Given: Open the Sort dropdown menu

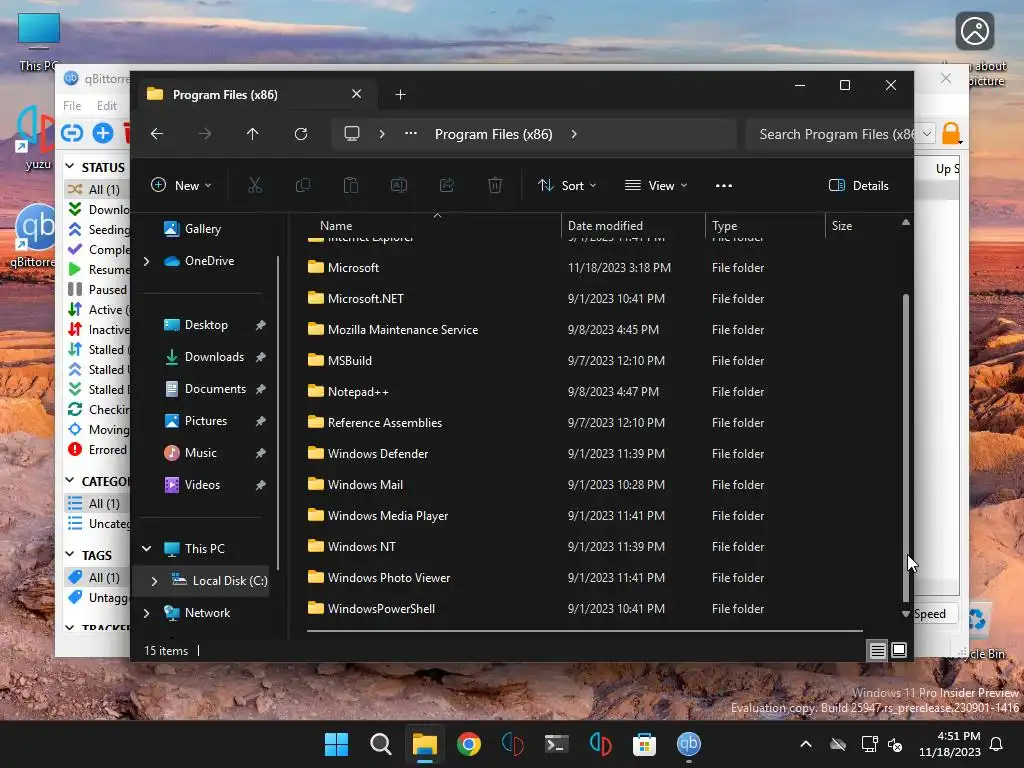Looking at the screenshot, I should (566, 185).
